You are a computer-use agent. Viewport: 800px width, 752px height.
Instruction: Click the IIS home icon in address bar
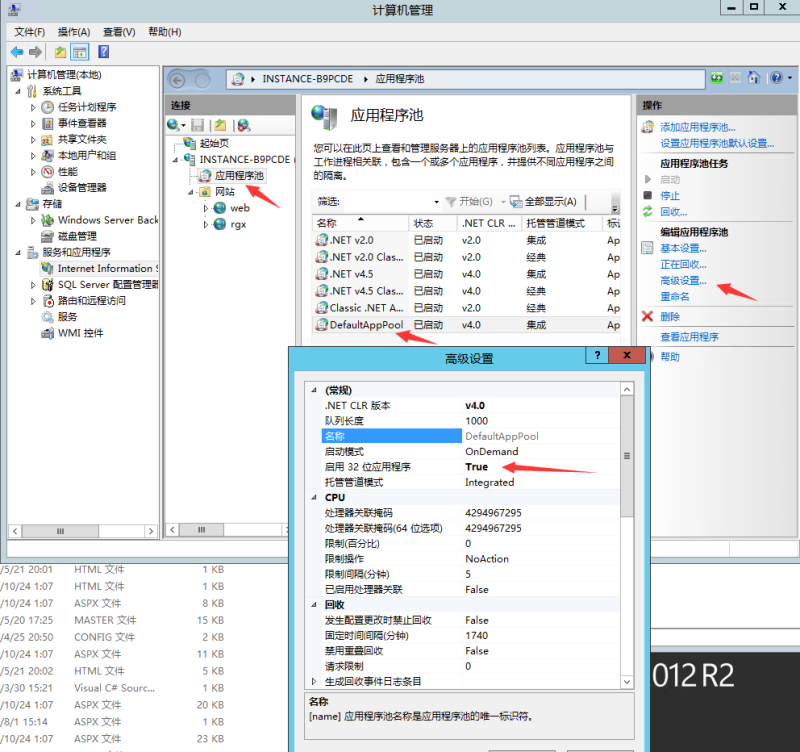click(753, 78)
